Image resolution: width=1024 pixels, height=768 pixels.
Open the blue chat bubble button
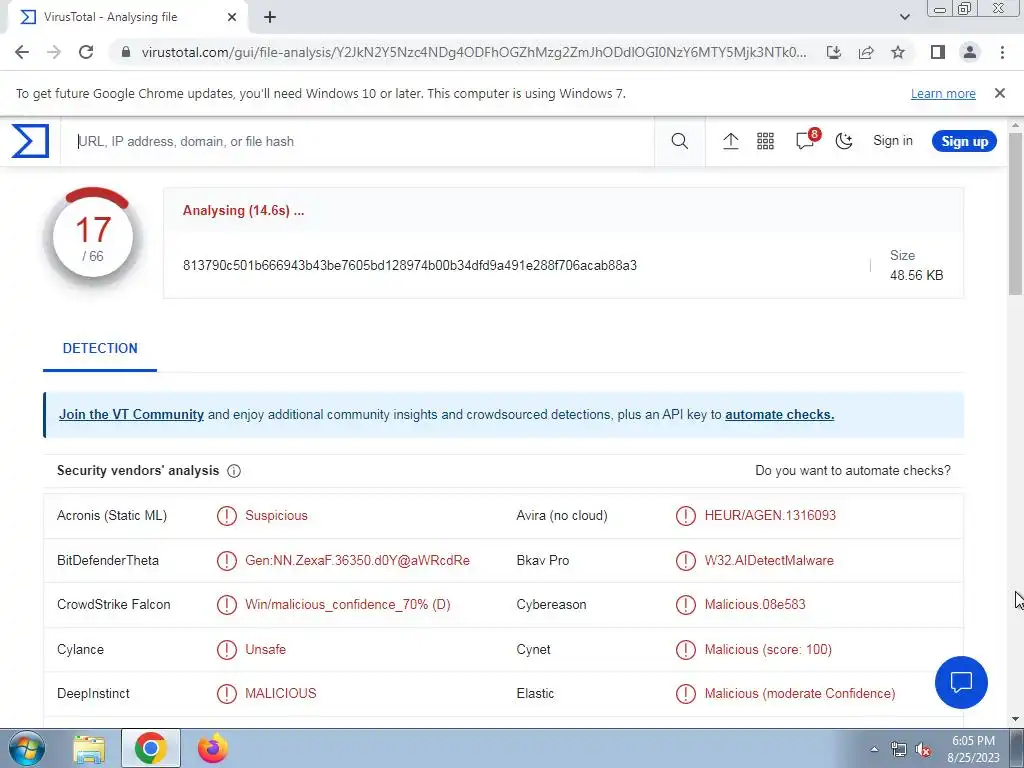961,682
